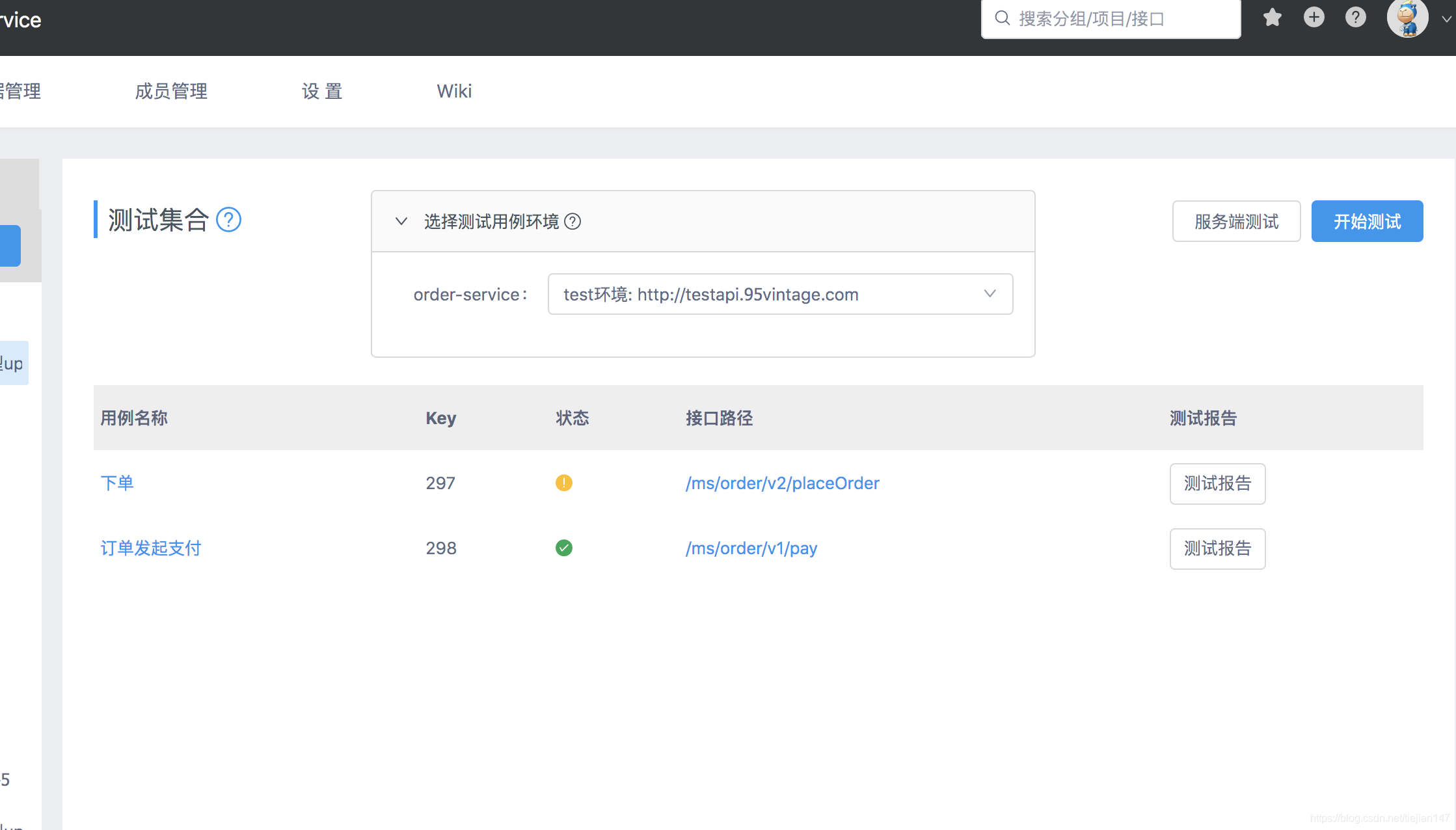Focus the 搜索分组/项目/接口 search field

1119,19
